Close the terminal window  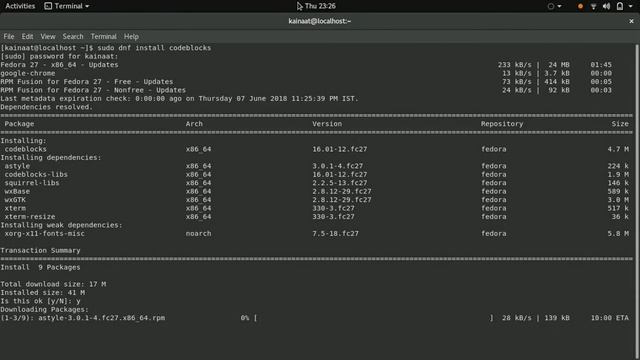point(631,21)
